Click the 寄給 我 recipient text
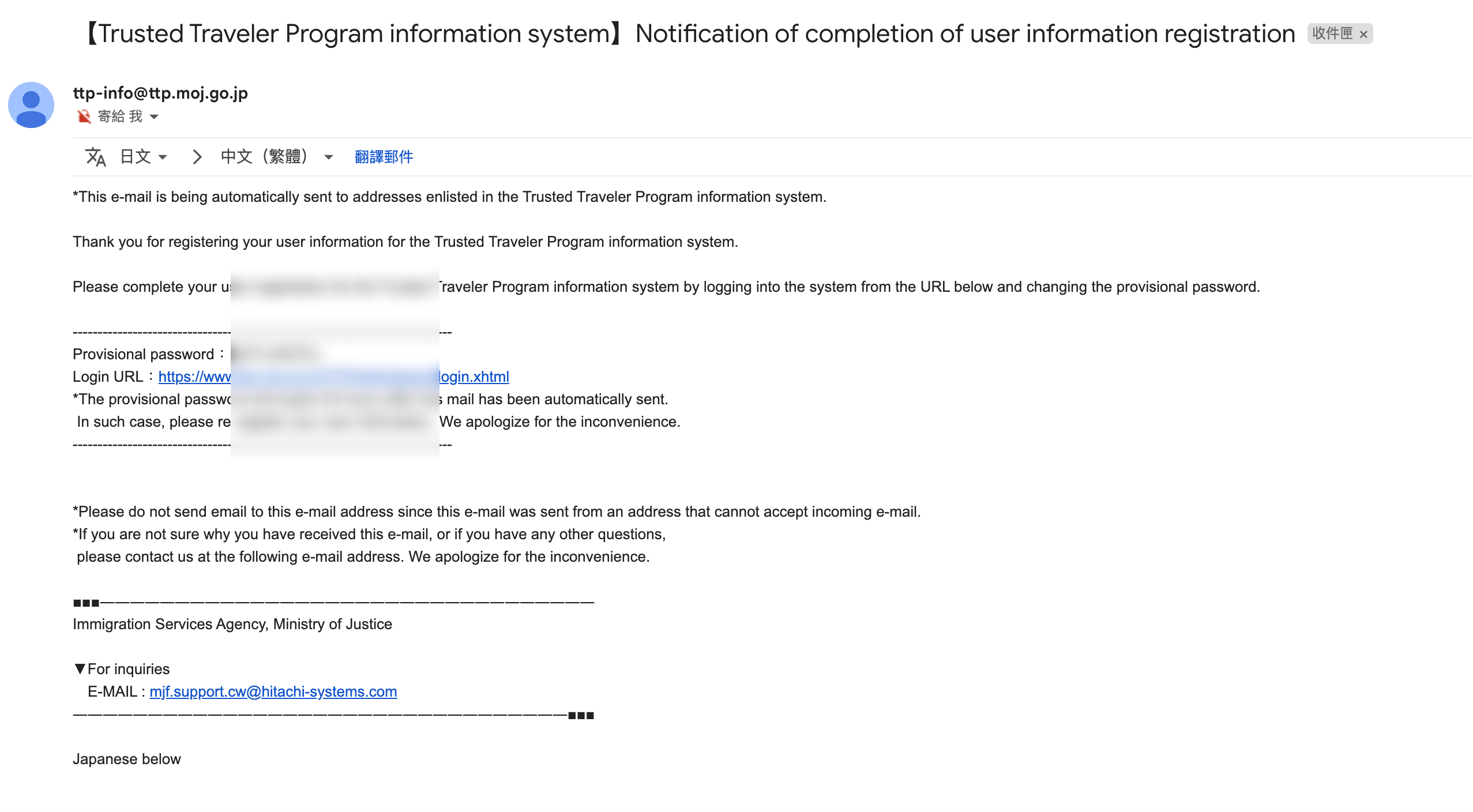1473x812 pixels. (x=120, y=116)
